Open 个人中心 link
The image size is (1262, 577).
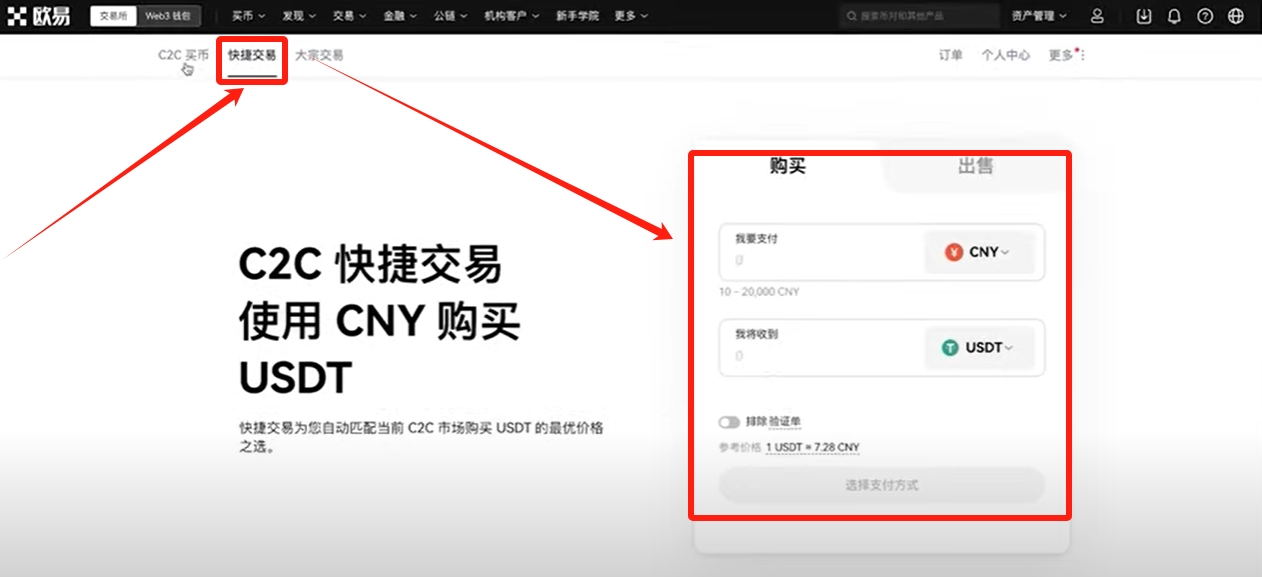click(1005, 55)
